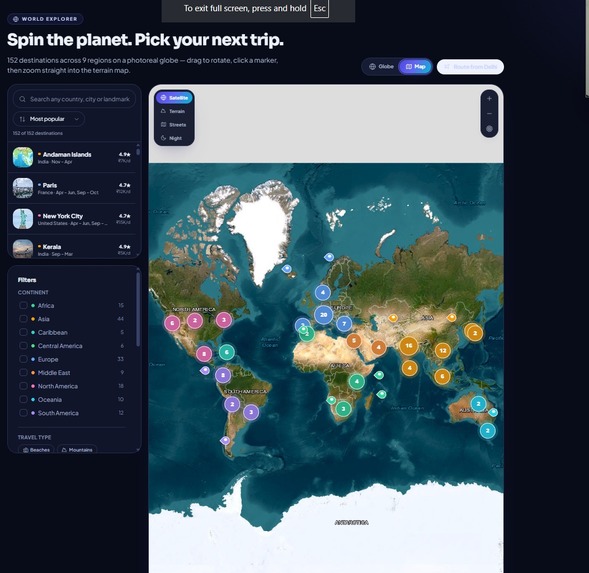Image resolution: width=589 pixels, height=573 pixels.
Task: Open the Paris destination row
Action: pos(72,188)
